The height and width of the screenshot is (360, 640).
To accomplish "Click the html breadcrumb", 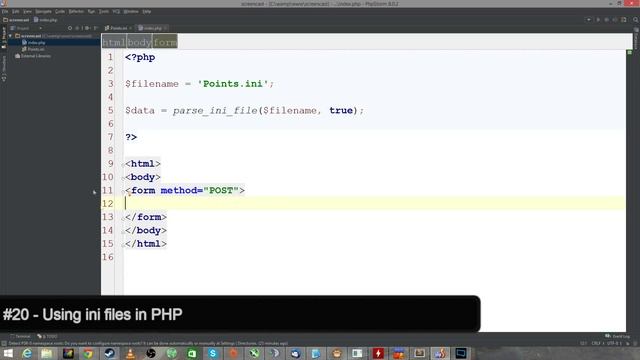I will (114, 42).
